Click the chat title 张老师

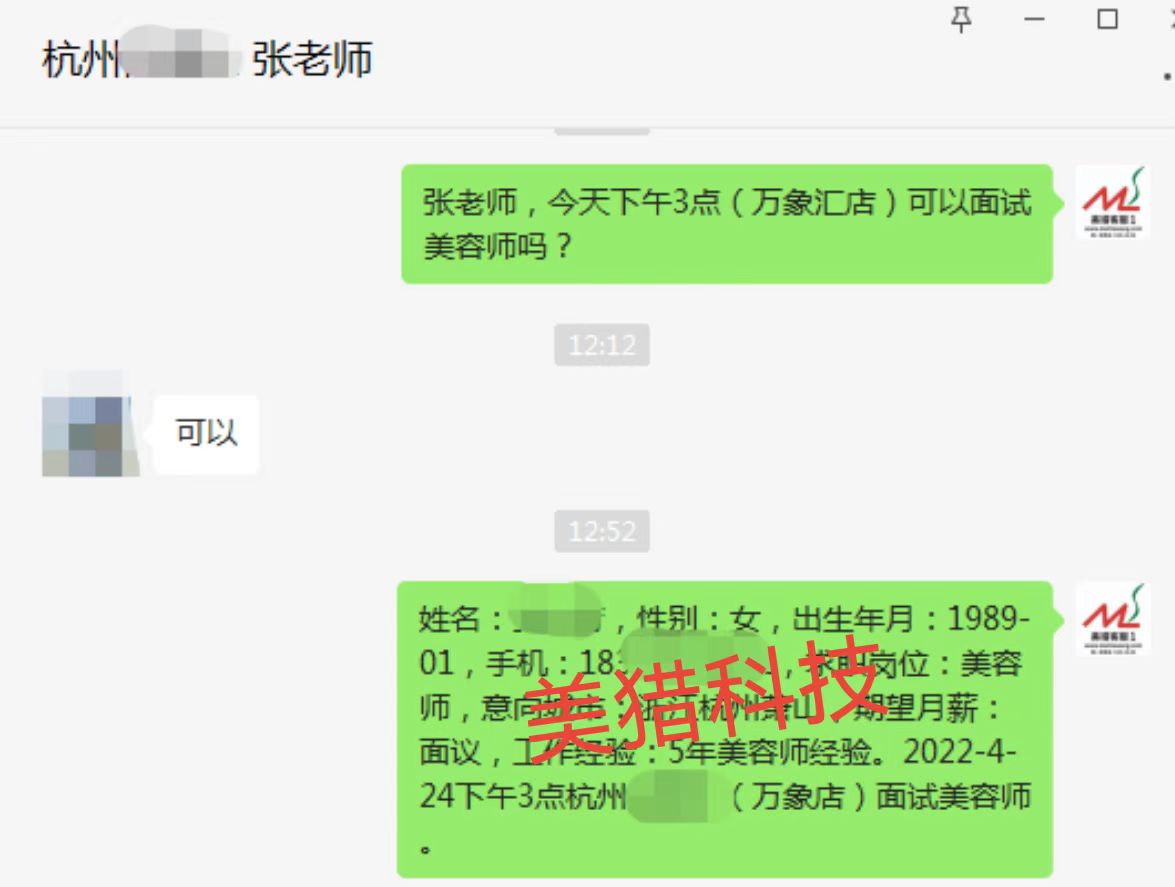click(x=312, y=59)
